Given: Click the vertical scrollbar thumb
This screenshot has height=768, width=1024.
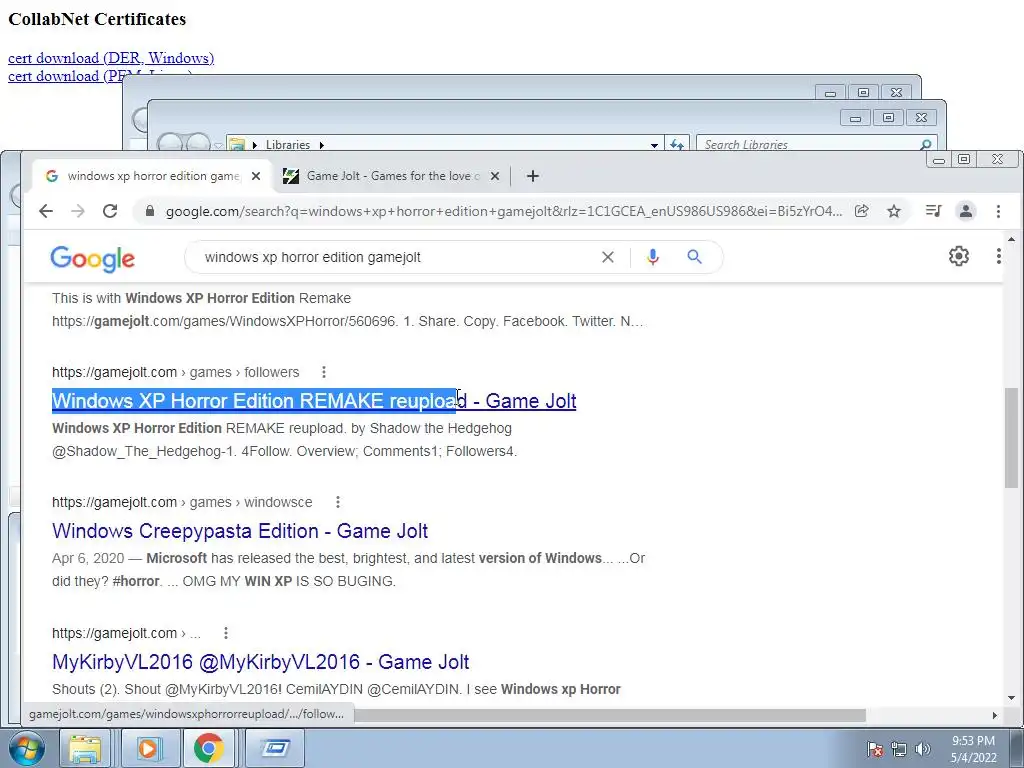Looking at the screenshot, I should pos(1011,438).
